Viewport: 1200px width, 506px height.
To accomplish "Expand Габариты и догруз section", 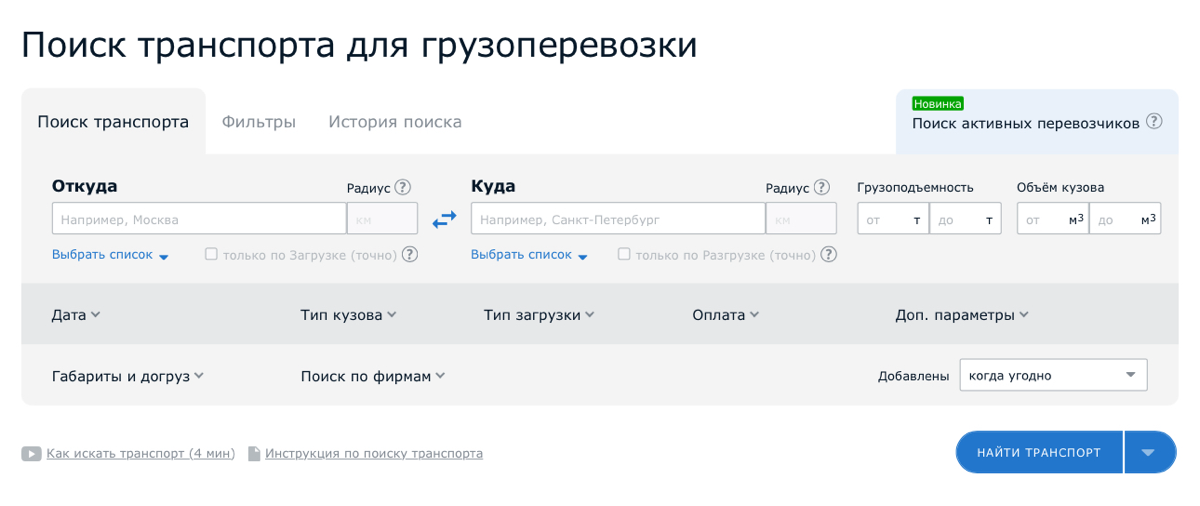I will pyautogui.click(x=128, y=376).
